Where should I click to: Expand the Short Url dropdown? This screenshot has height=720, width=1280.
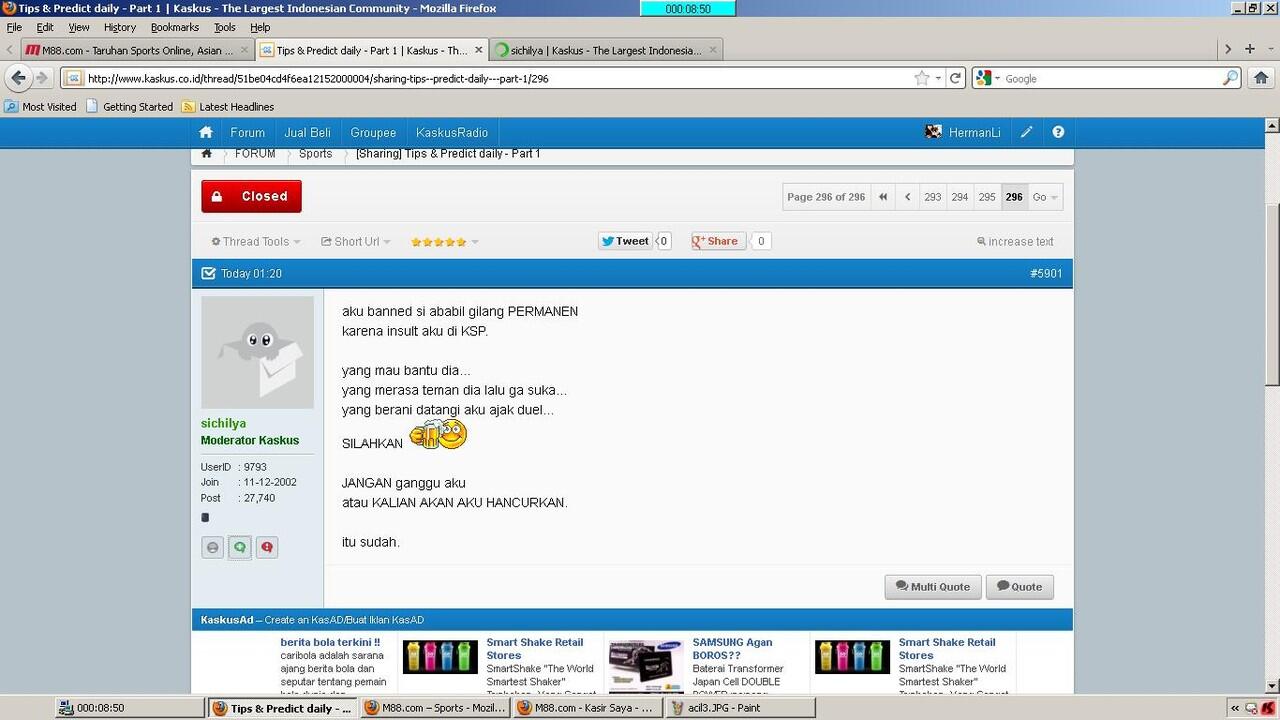pos(355,242)
